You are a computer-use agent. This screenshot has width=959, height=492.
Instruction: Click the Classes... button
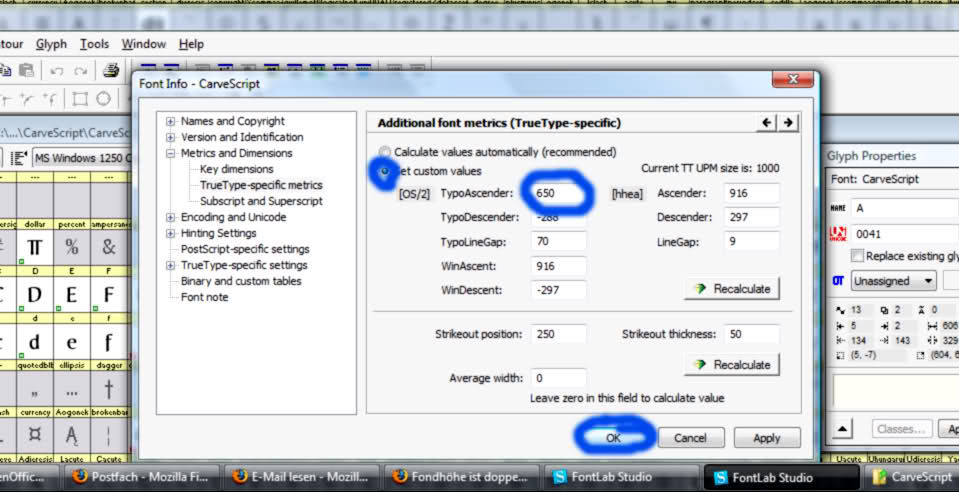click(902, 429)
